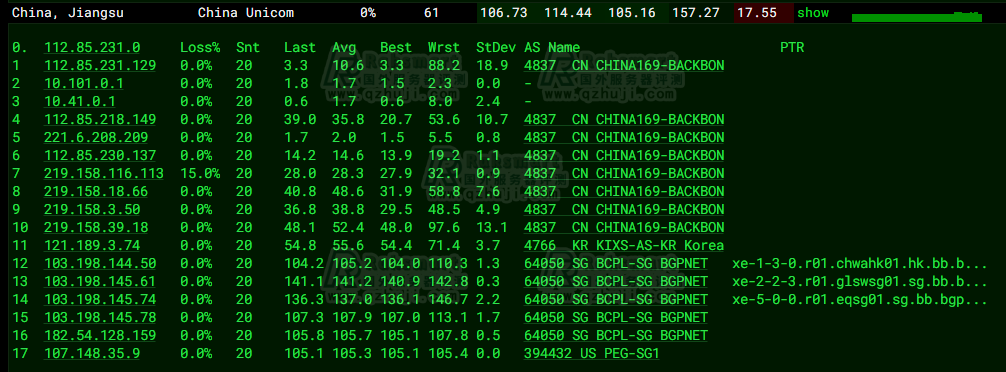
Task: Click the 106.73 summary value
Action: (504, 13)
